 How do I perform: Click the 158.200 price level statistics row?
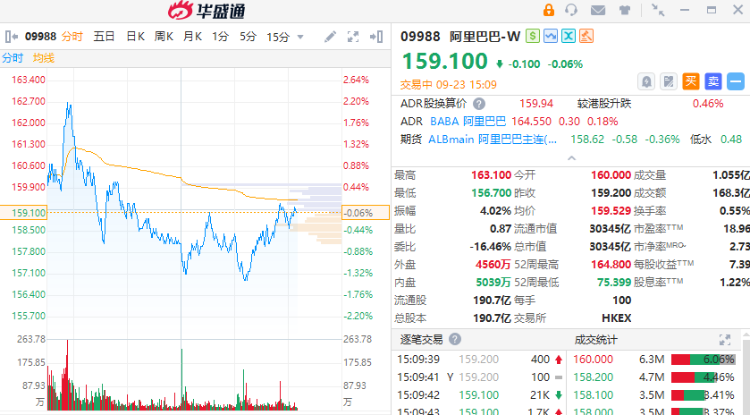coord(653,377)
